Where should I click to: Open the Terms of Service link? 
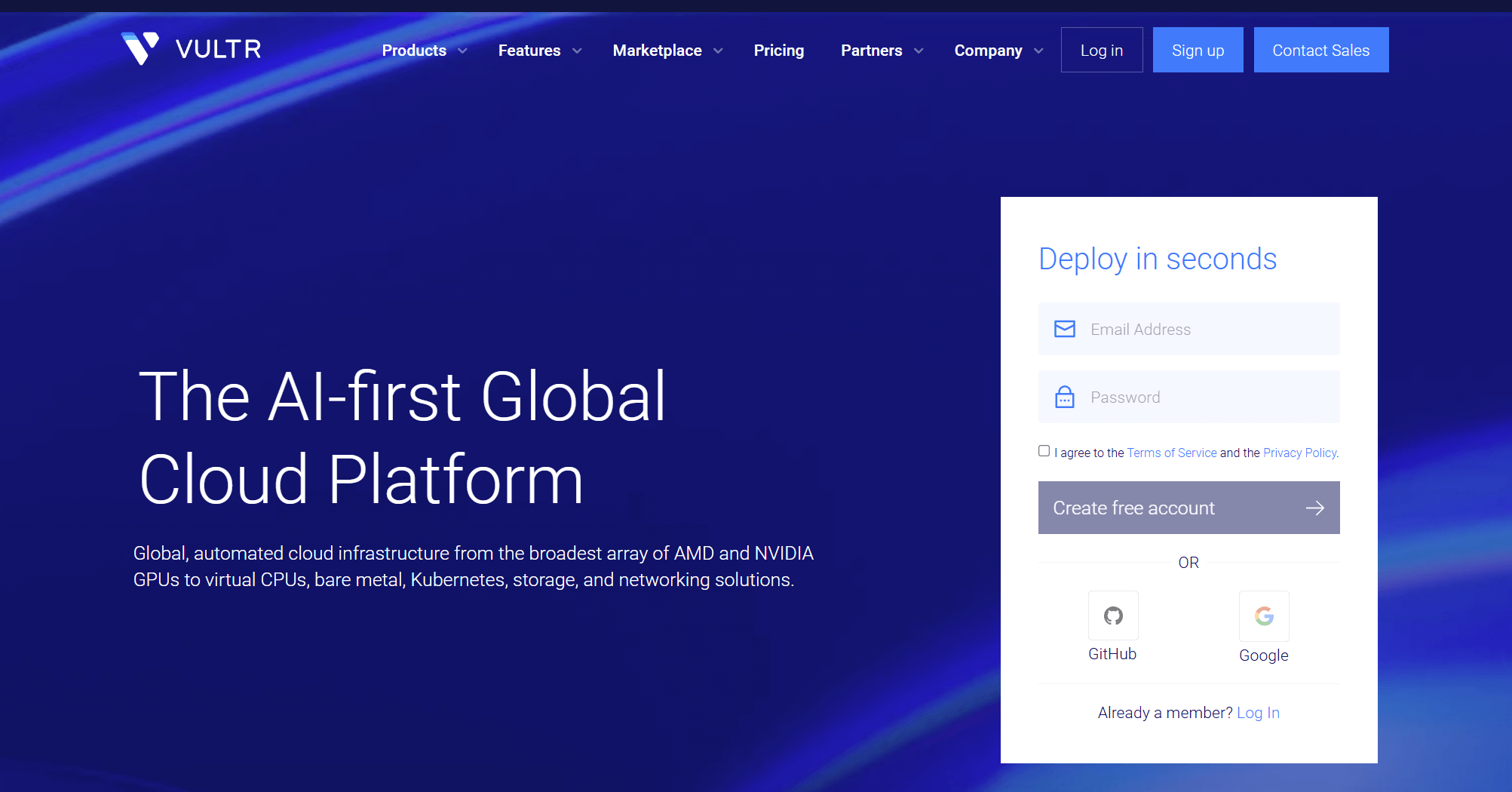coord(1172,453)
